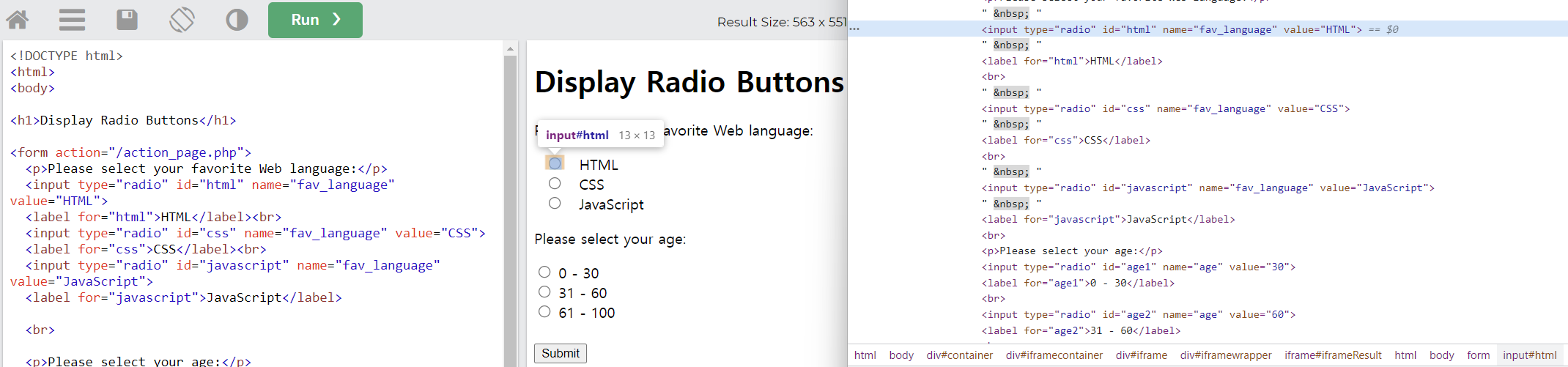Select the JavaScript radio button
The height and width of the screenshot is (367, 1568).
tap(555, 203)
